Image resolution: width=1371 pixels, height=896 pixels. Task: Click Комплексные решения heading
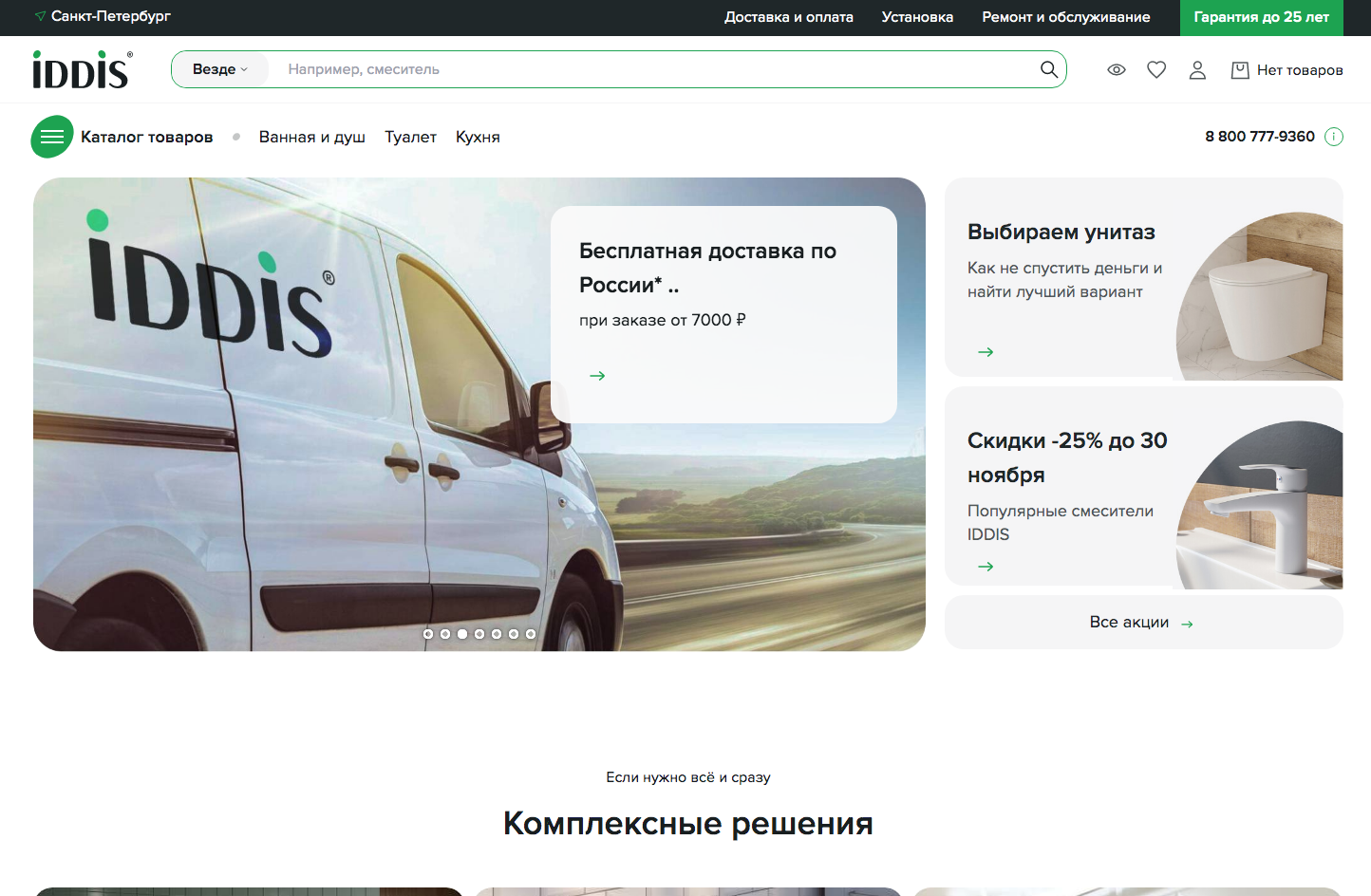click(x=688, y=823)
